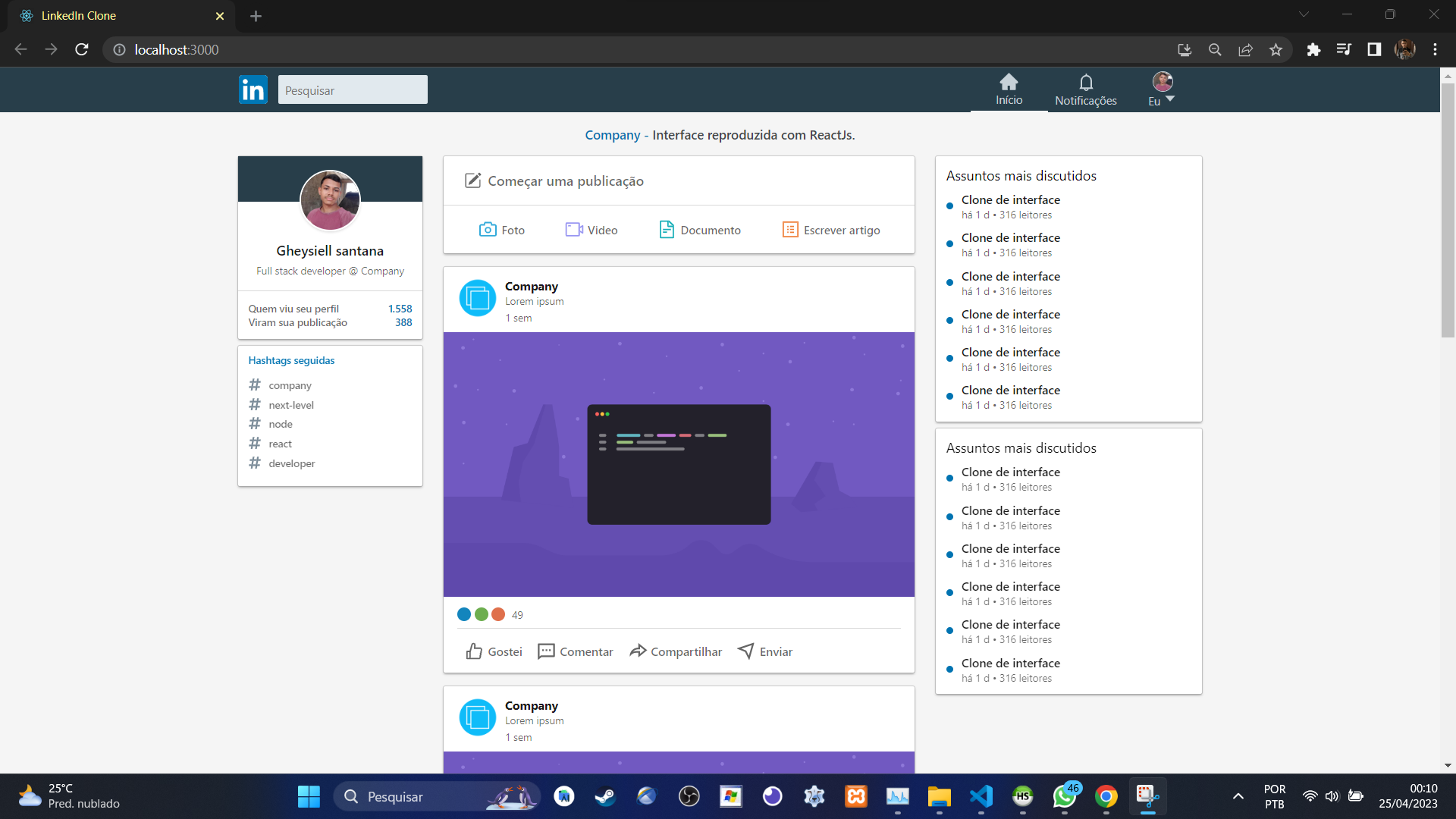The width and height of the screenshot is (1456, 819).
Task: Open the Company link in header text
Action: click(612, 135)
